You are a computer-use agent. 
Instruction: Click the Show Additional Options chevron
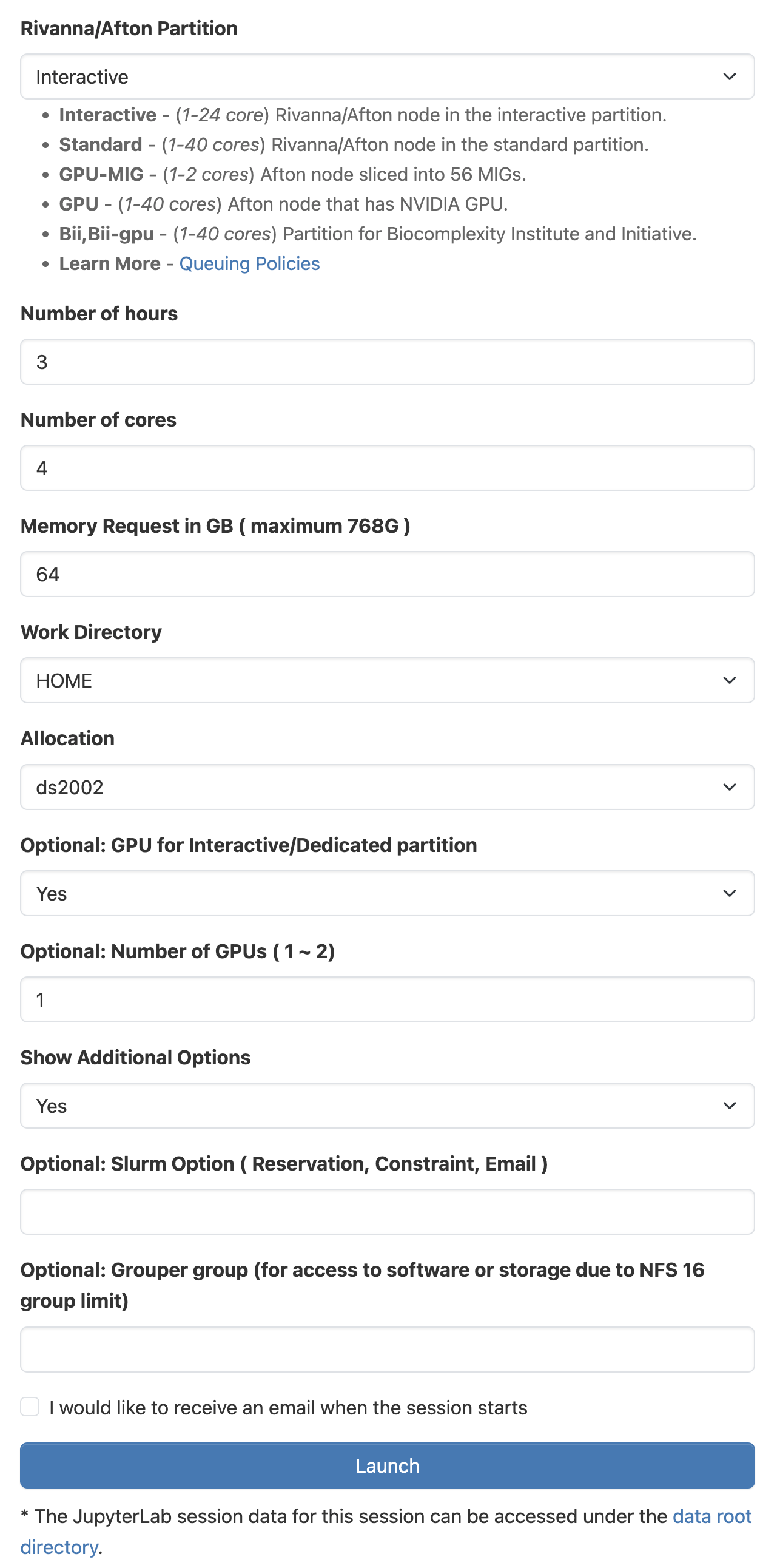click(730, 1106)
